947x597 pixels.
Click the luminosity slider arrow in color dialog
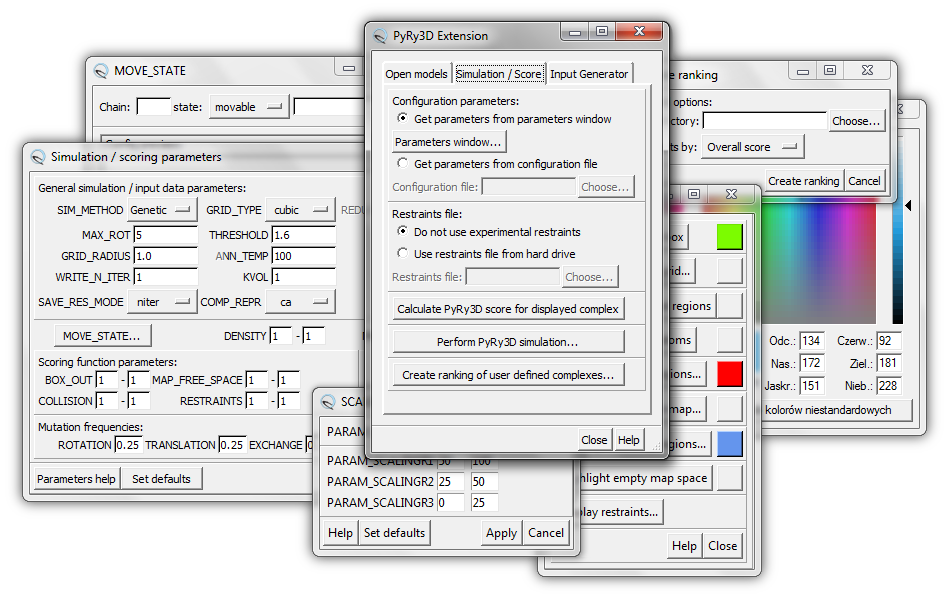click(908, 205)
